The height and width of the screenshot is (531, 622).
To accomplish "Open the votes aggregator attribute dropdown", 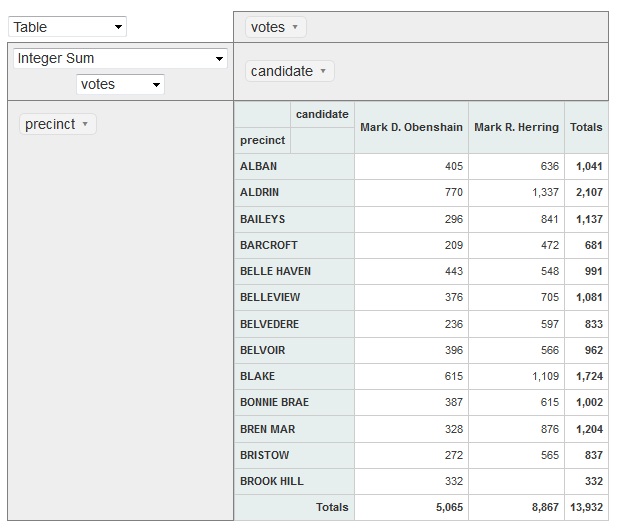I will click(120, 84).
